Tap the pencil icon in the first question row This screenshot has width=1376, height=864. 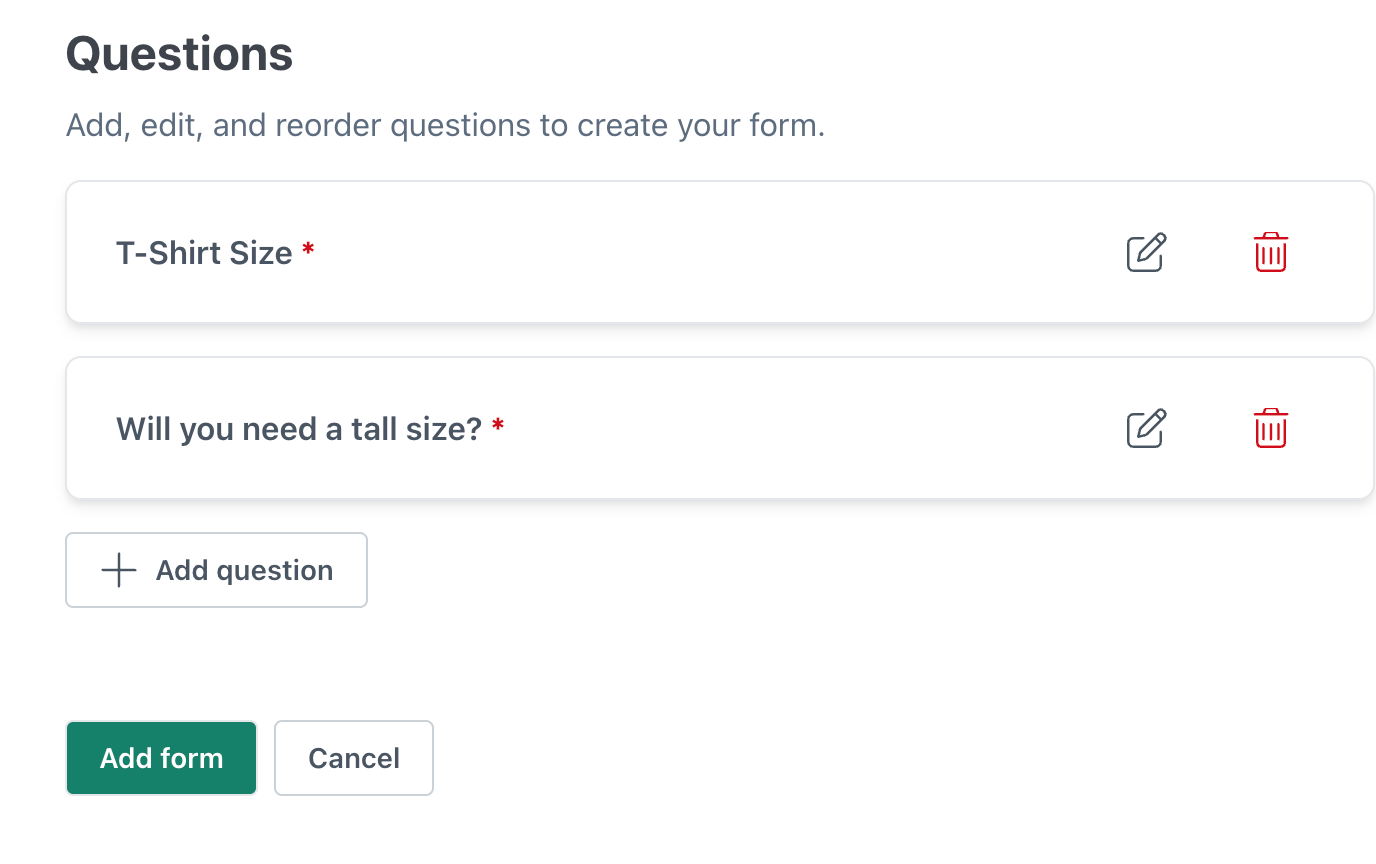[1146, 253]
